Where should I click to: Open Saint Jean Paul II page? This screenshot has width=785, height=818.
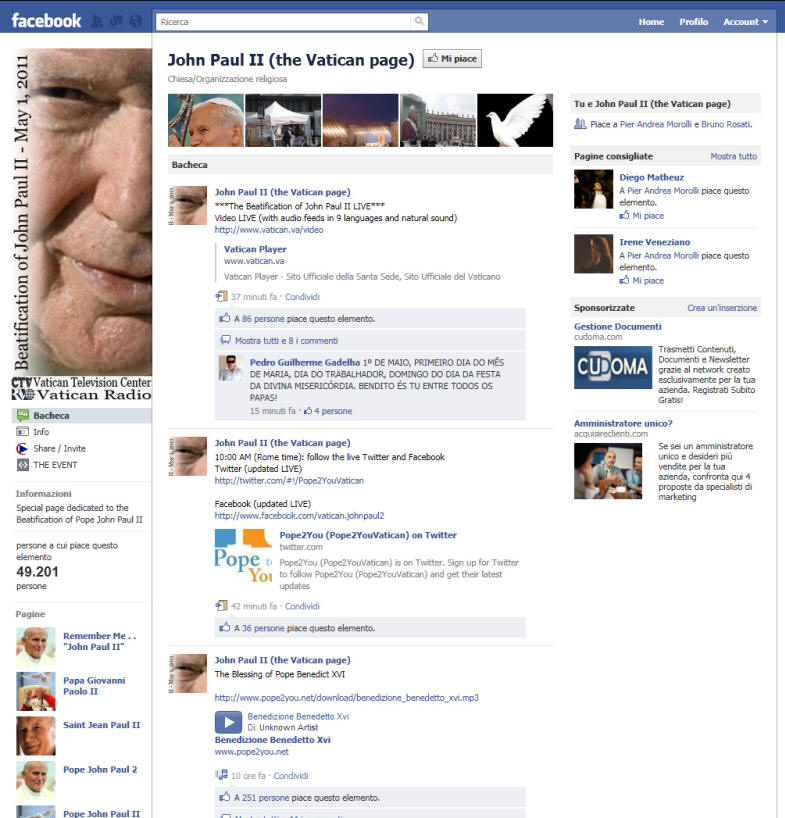[101, 725]
